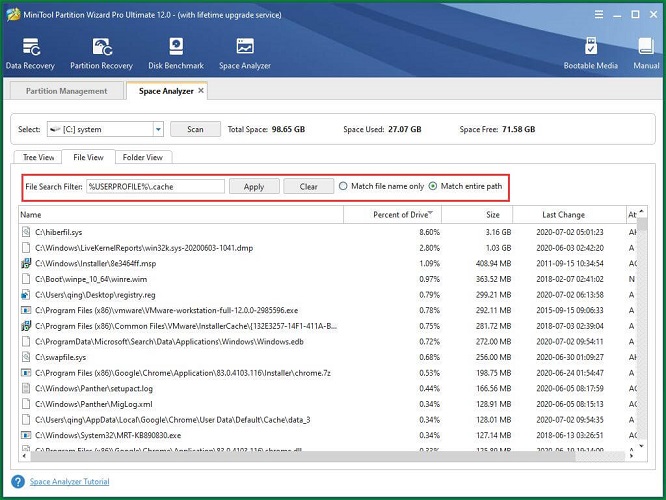666x500 pixels.
Task: Click the Last Change column header
Action: tap(569, 215)
